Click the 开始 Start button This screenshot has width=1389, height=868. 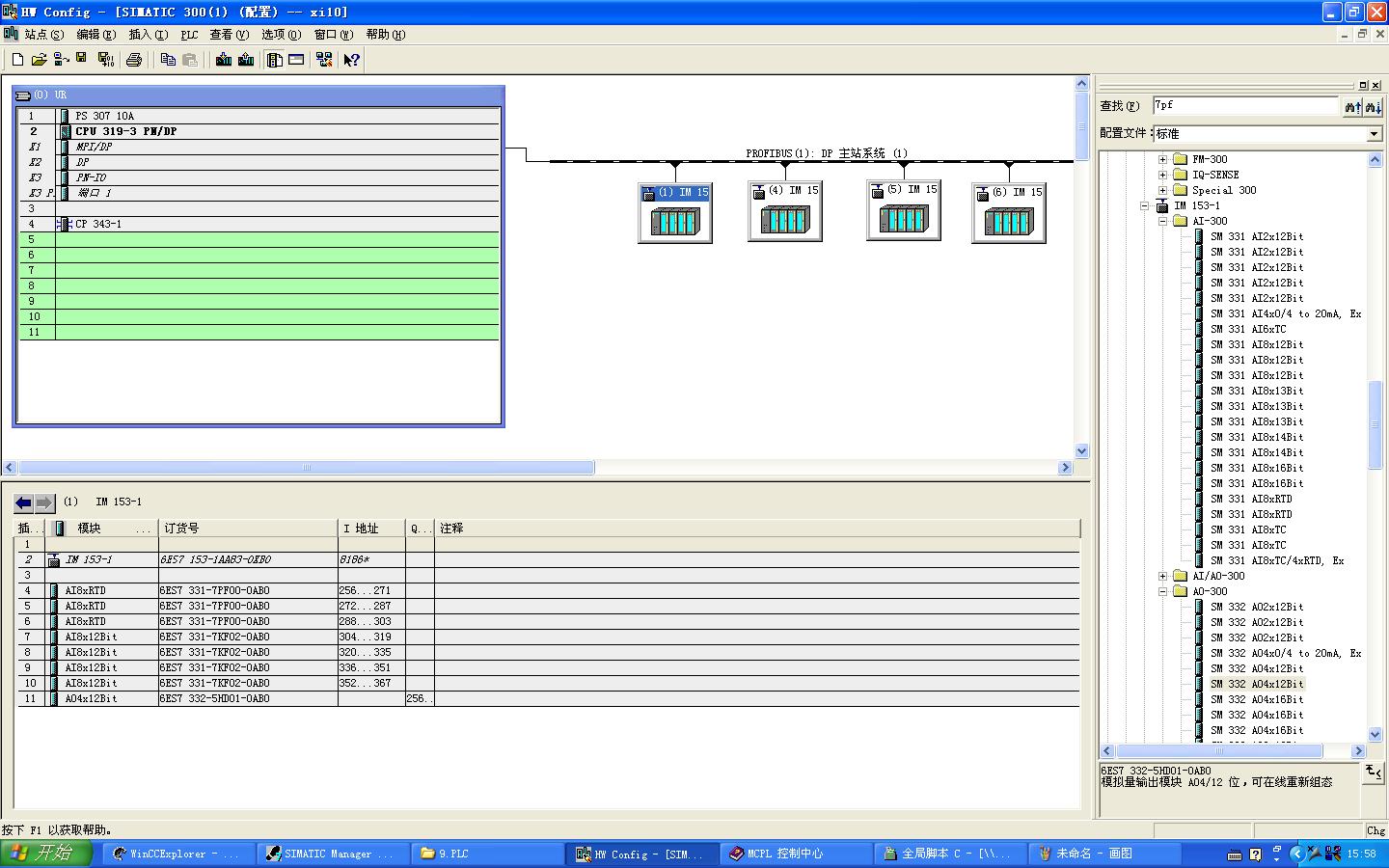click(46, 854)
